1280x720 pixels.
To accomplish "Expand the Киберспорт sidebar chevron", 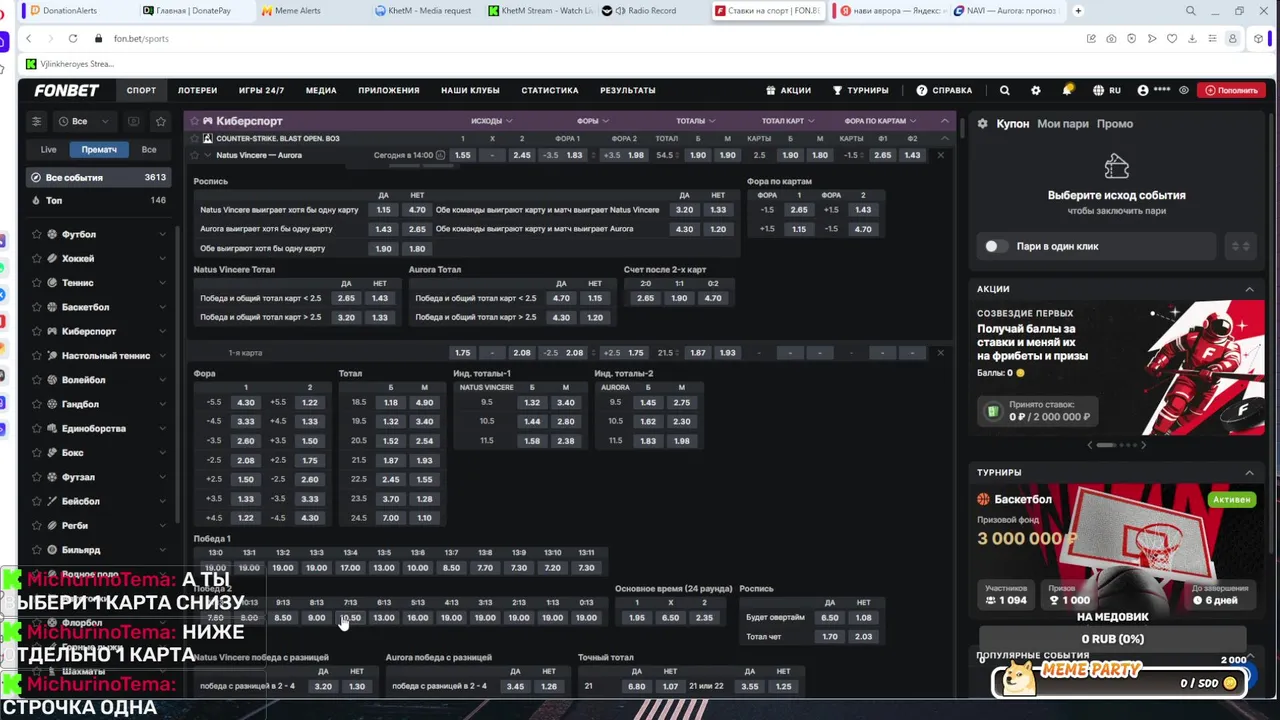I will [x=162, y=331].
